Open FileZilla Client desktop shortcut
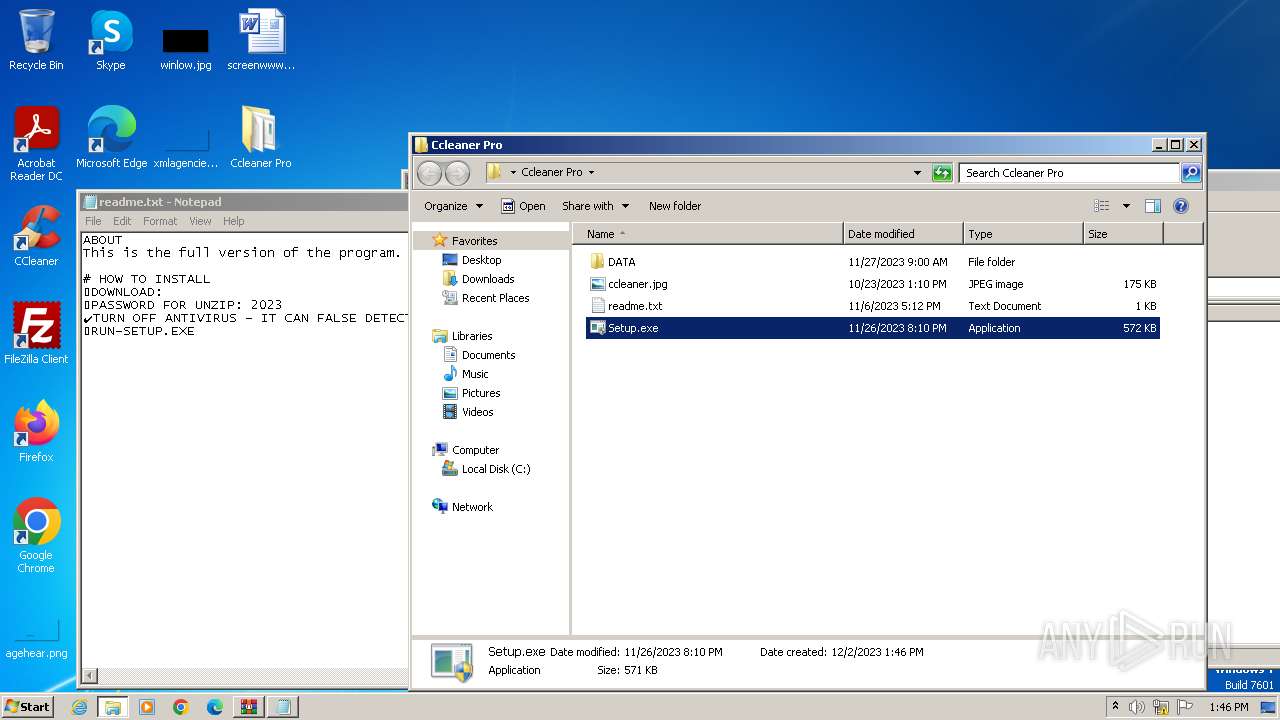 click(36, 334)
